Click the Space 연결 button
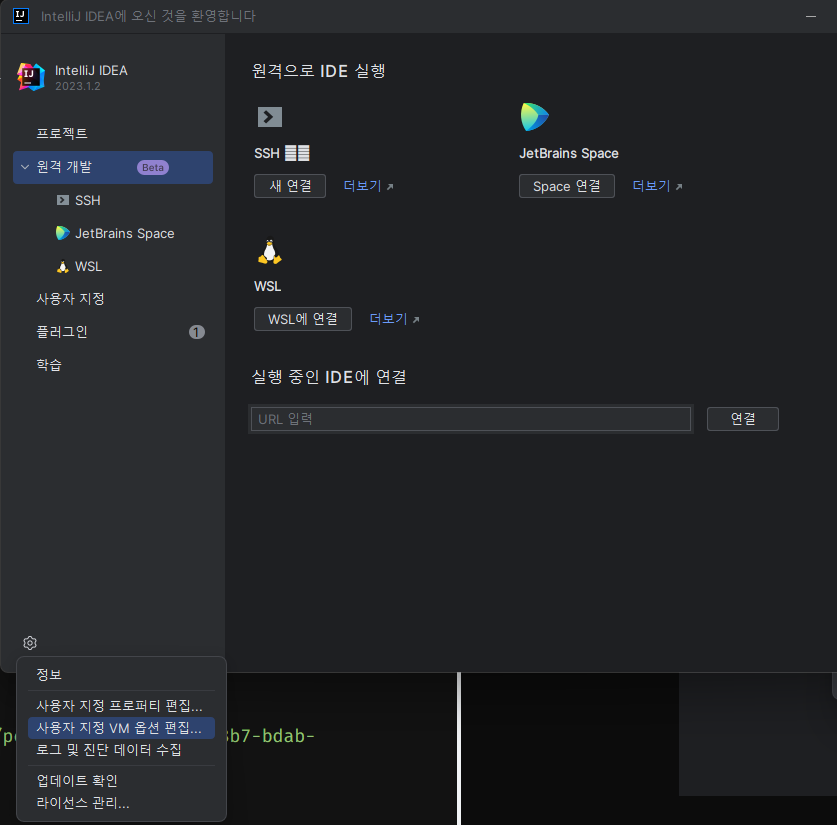The width and height of the screenshot is (837, 825). pos(566,186)
